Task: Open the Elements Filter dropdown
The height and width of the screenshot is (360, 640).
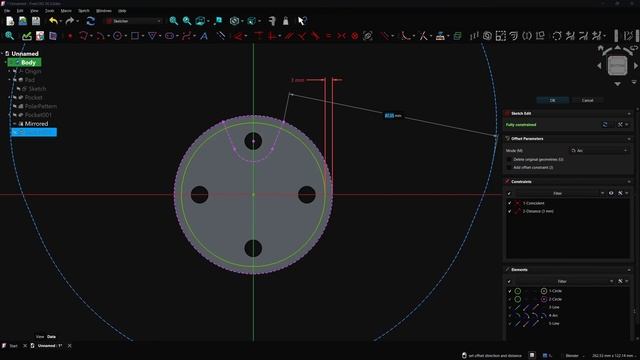Action: [611, 281]
